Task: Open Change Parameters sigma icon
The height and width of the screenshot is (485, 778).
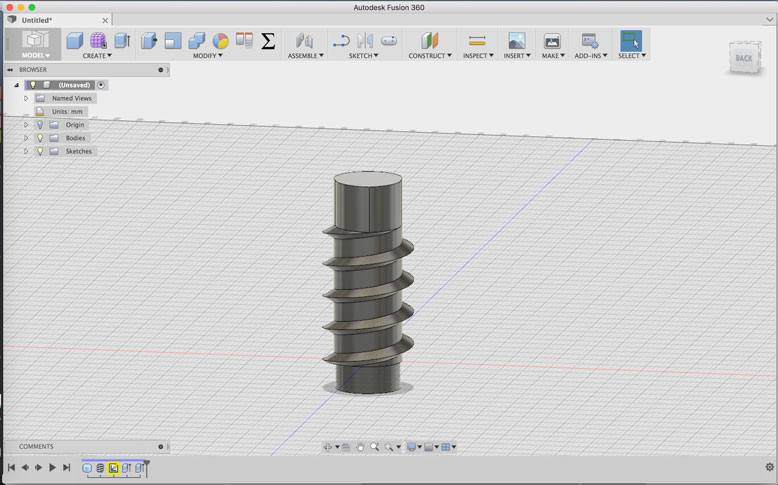Action: (268, 41)
